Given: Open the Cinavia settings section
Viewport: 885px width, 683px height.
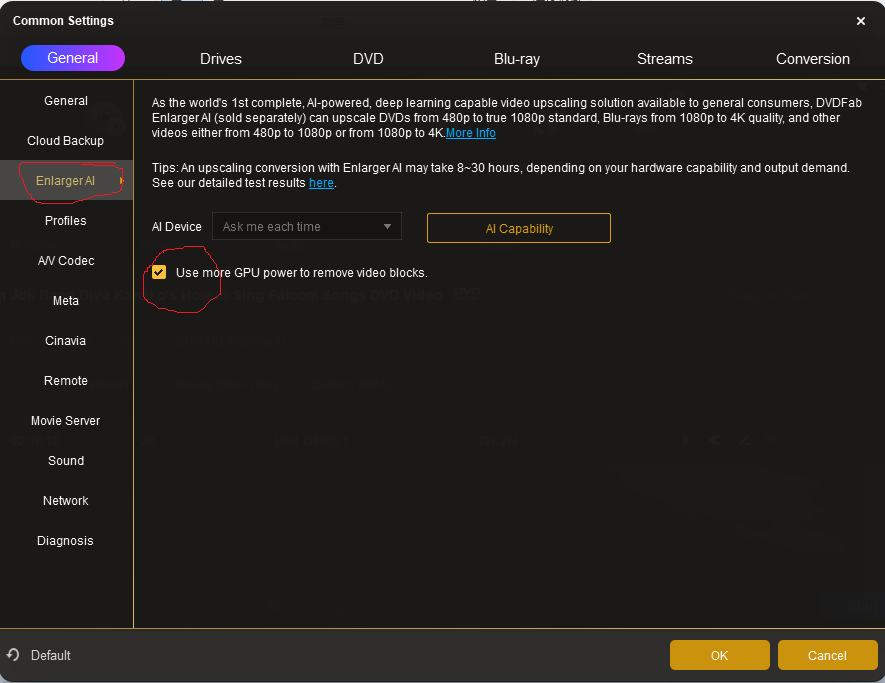Looking at the screenshot, I should pyautogui.click(x=66, y=341).
